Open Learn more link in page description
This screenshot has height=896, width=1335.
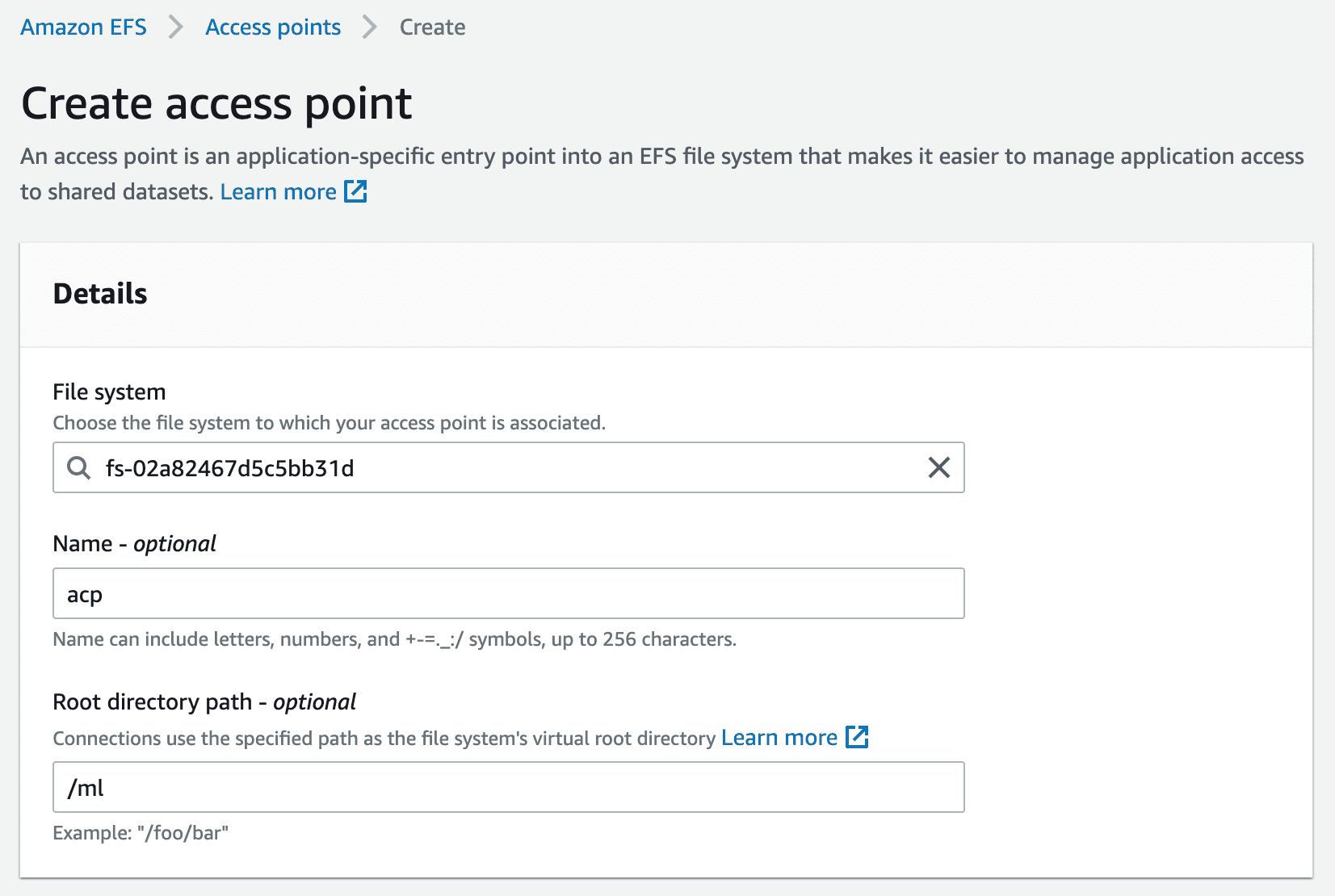click(278, 192)
